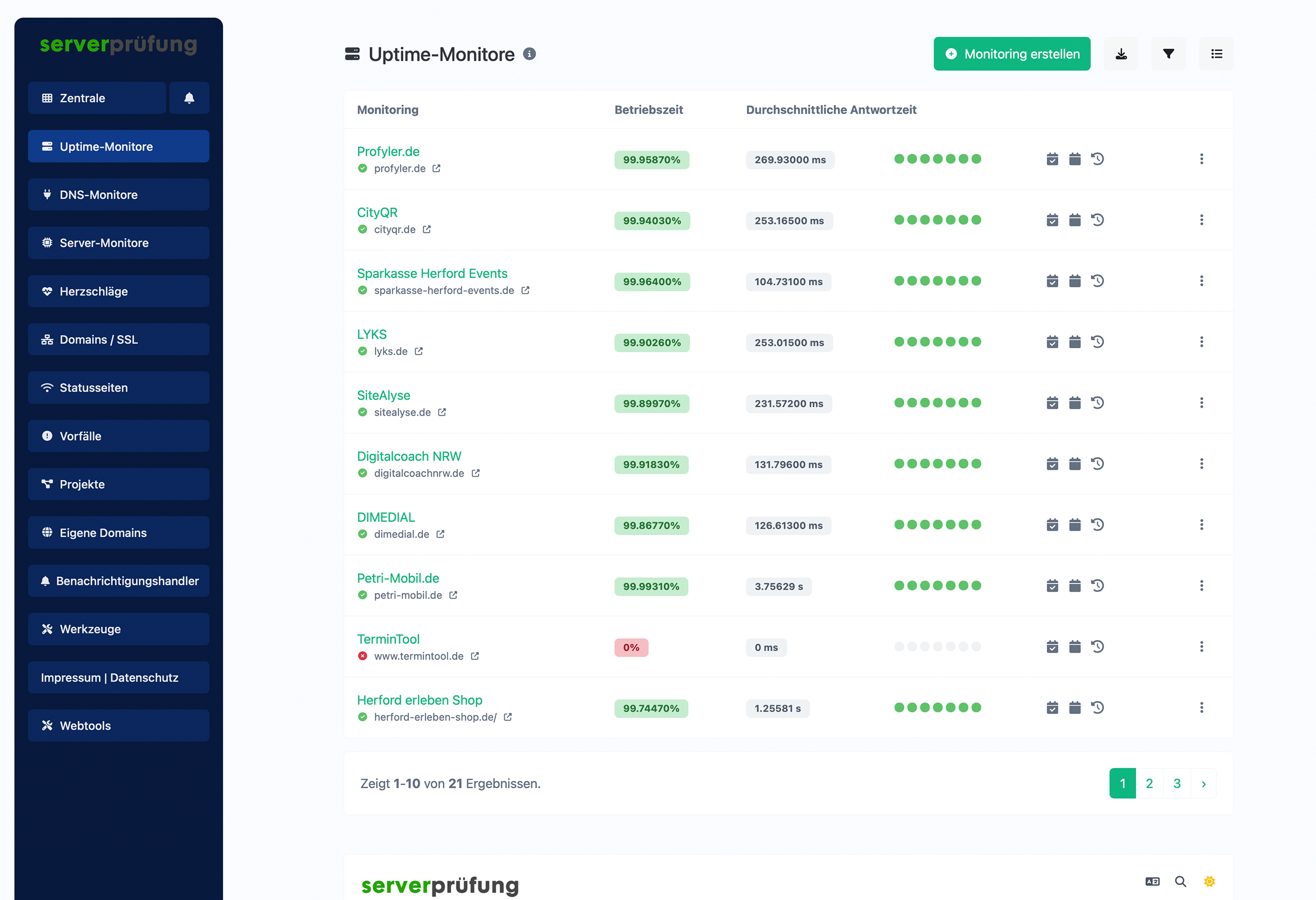Switch to the DNS-Monitore section

(119, 194)
